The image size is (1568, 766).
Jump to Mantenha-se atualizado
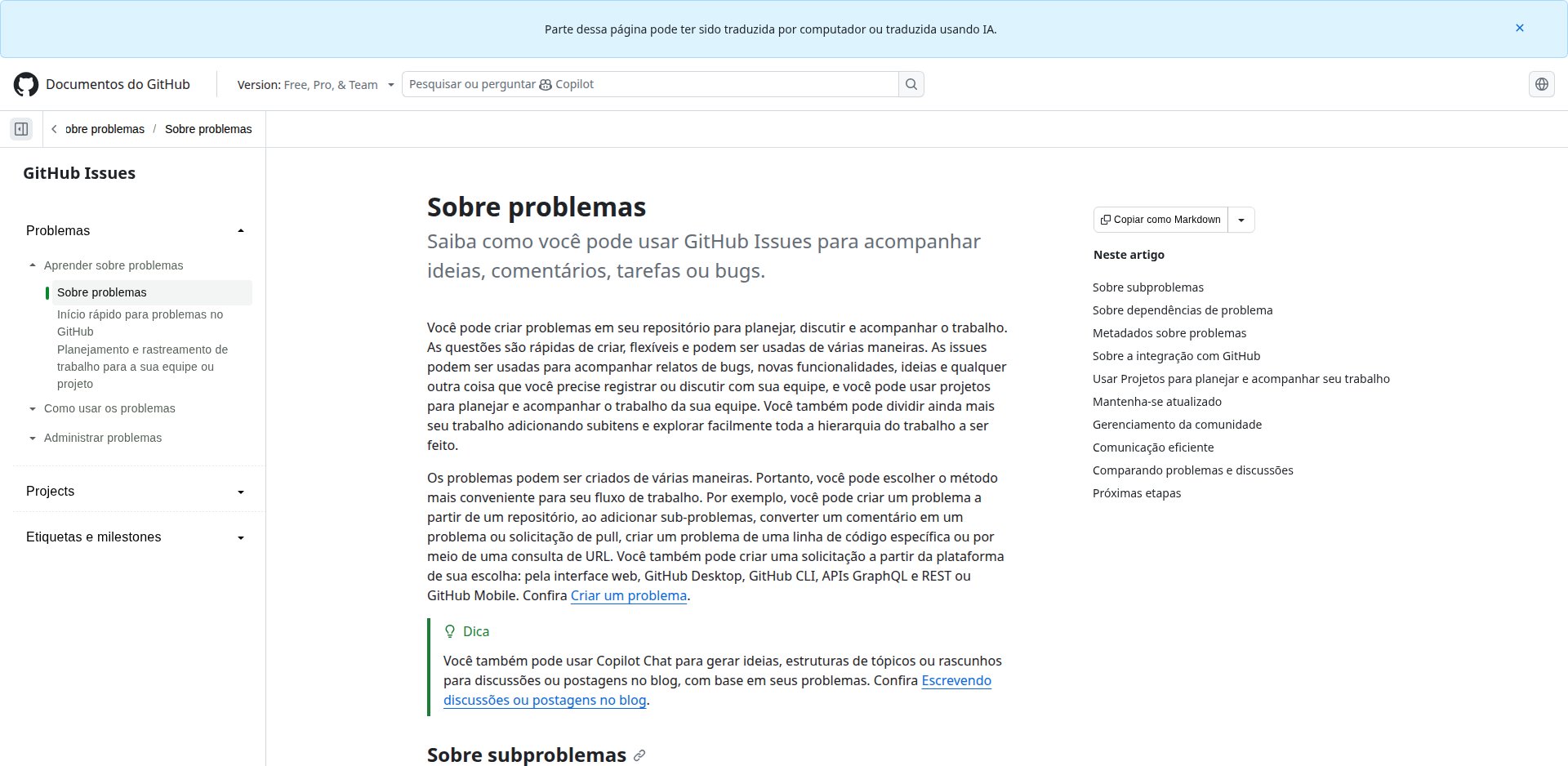coord(1157,402)
